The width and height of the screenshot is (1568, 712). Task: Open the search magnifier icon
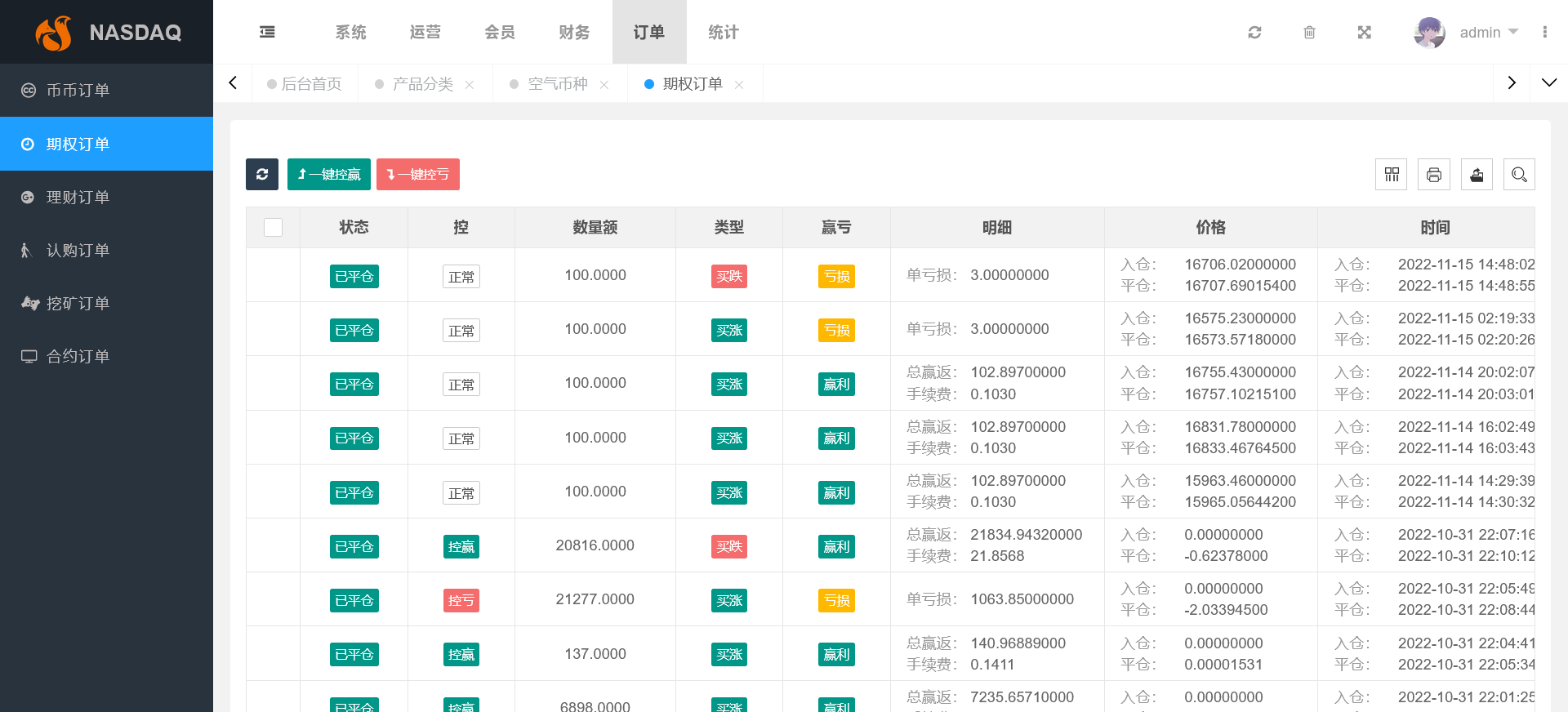1519,175
